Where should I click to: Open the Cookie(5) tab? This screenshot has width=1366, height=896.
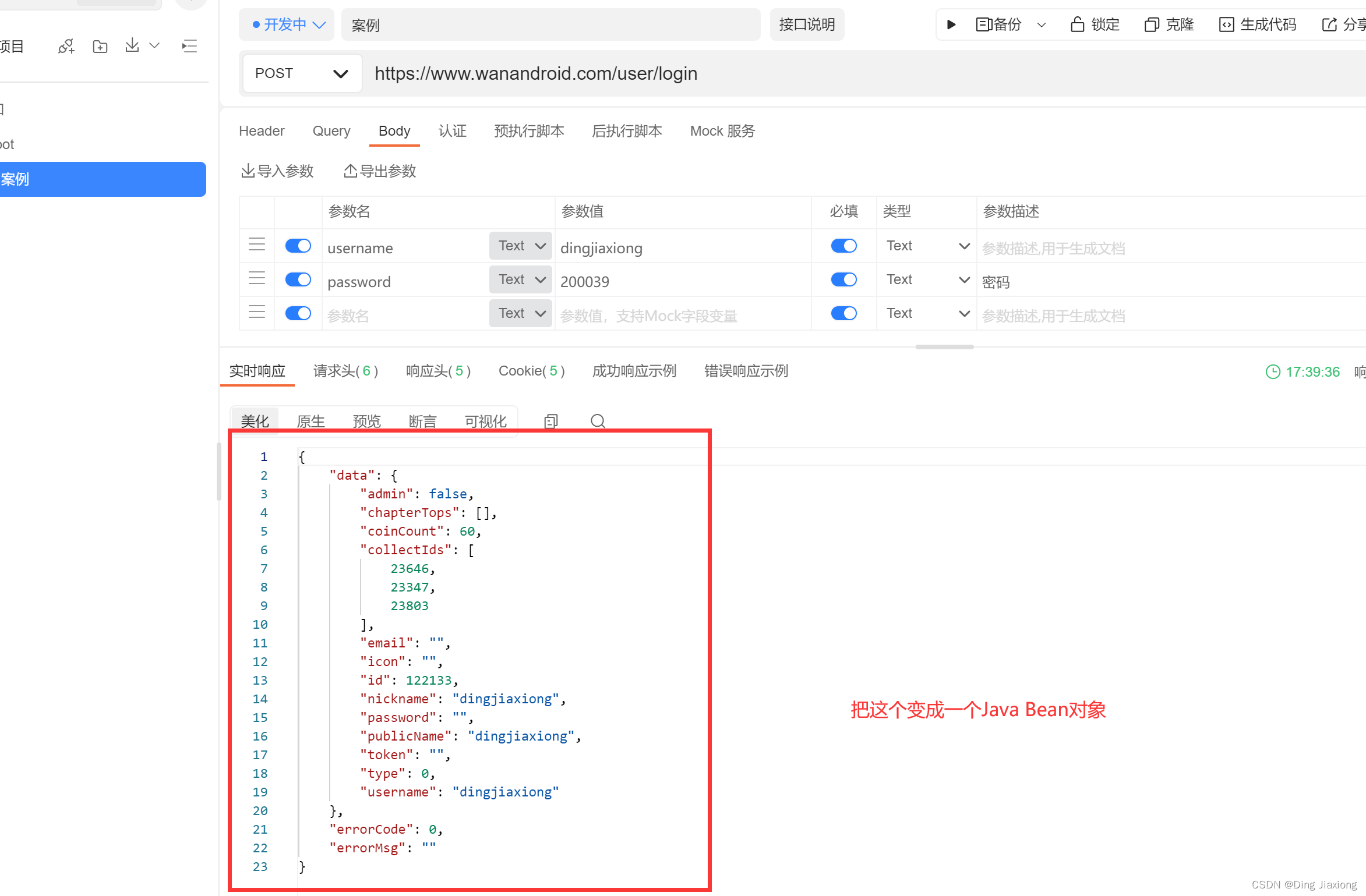pyautogui.click(x=531, y=371)
